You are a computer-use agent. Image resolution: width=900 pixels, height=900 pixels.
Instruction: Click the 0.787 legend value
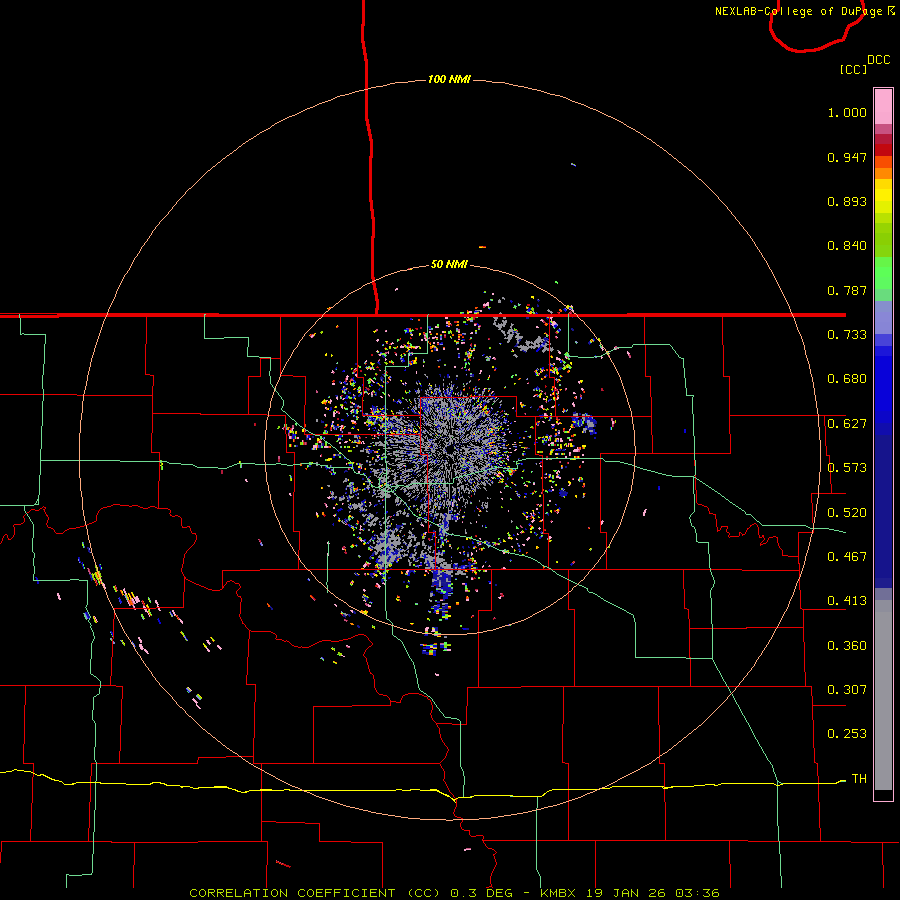(847, 290)
